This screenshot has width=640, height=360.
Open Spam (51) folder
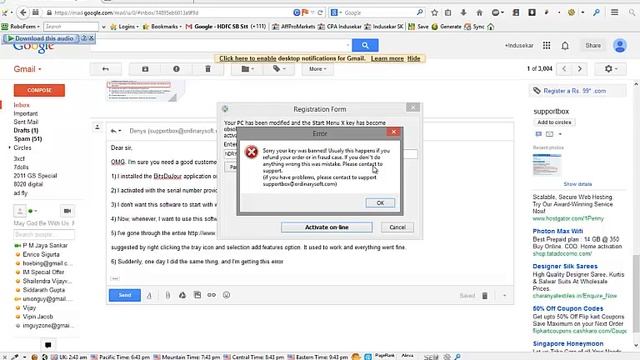tap(28, 139)
